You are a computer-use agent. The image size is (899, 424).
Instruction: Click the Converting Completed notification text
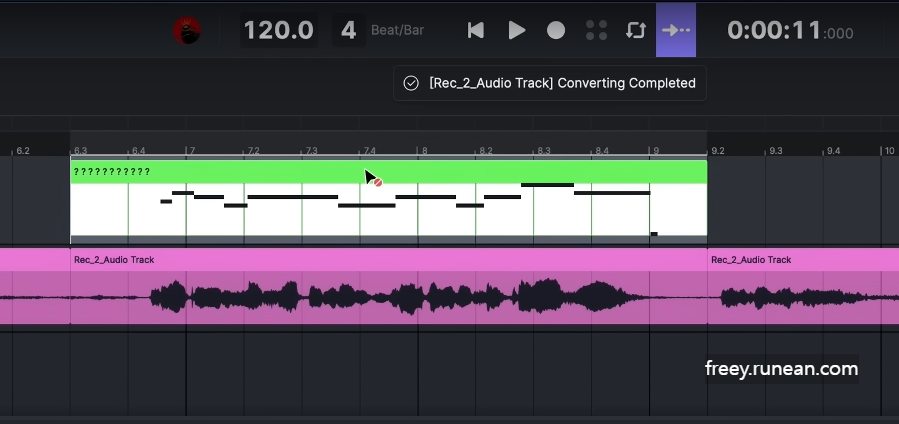[x=562, y=83]
